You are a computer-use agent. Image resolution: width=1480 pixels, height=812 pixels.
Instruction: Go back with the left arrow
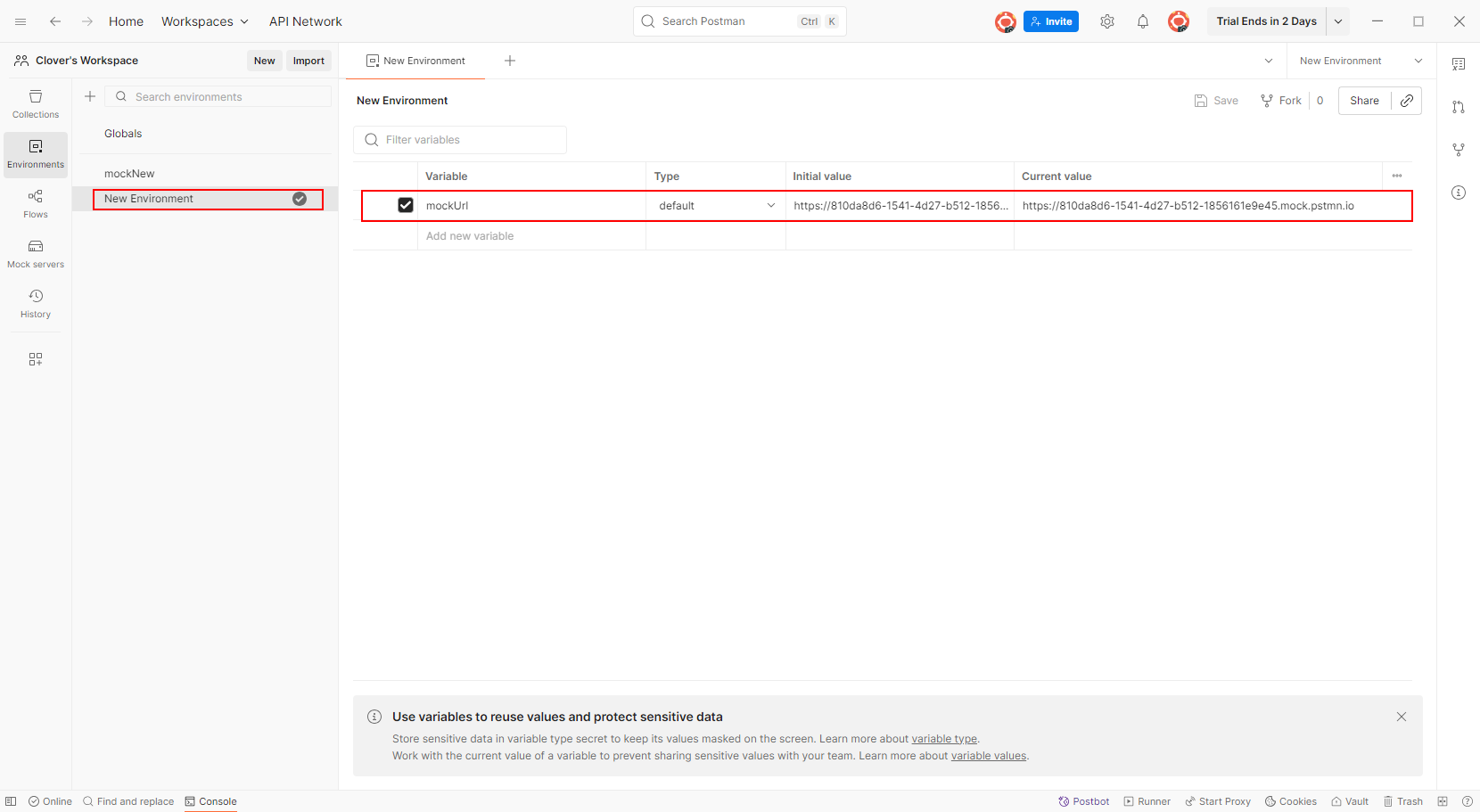(x=55, y=21)
